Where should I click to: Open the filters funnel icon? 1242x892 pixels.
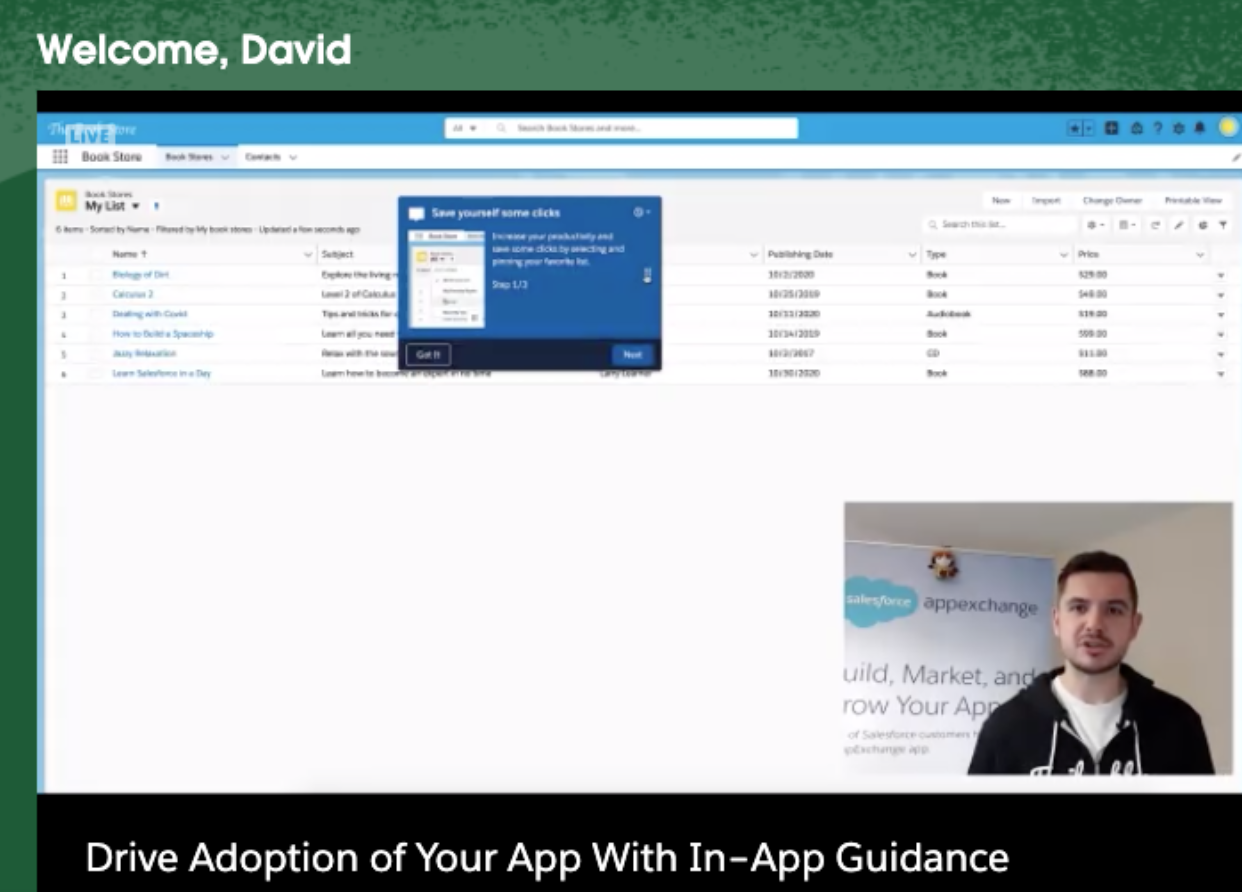point(1223,225)
